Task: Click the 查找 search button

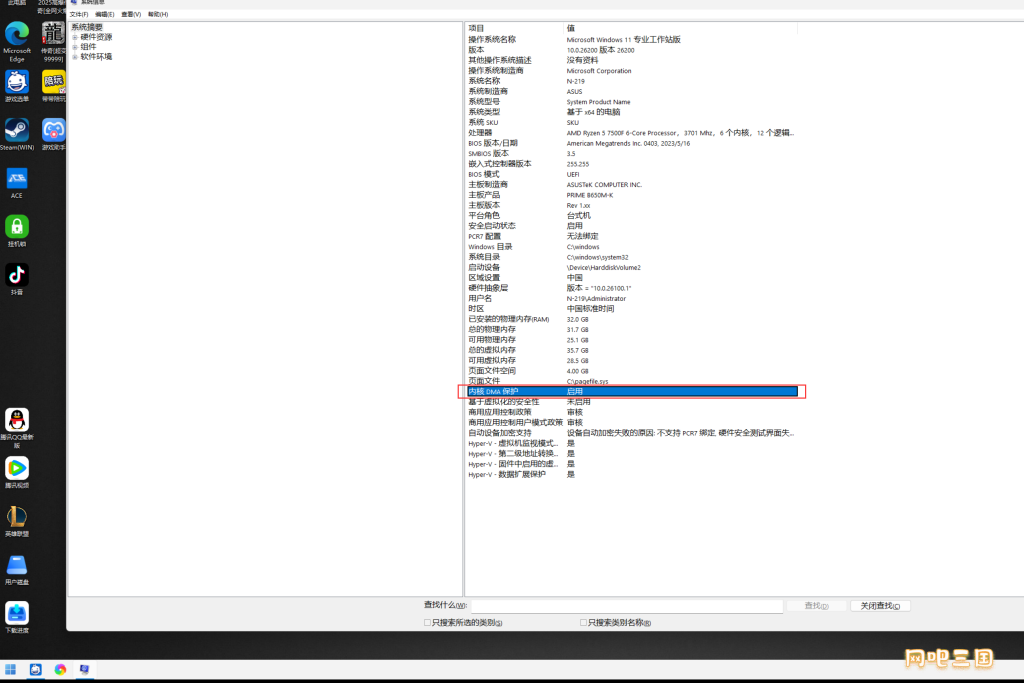Action: point(816,606)
